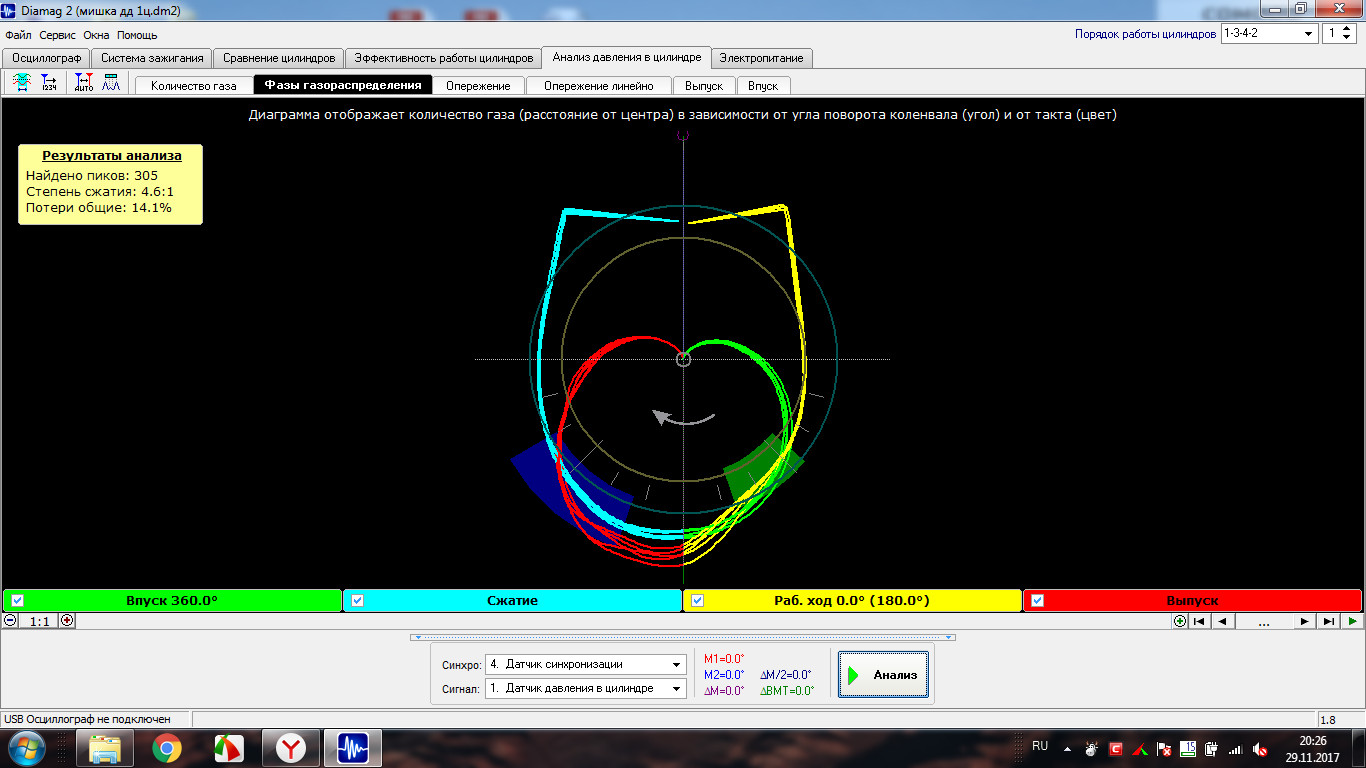
Task: Step to the next record arrow
Action: 1304,621
